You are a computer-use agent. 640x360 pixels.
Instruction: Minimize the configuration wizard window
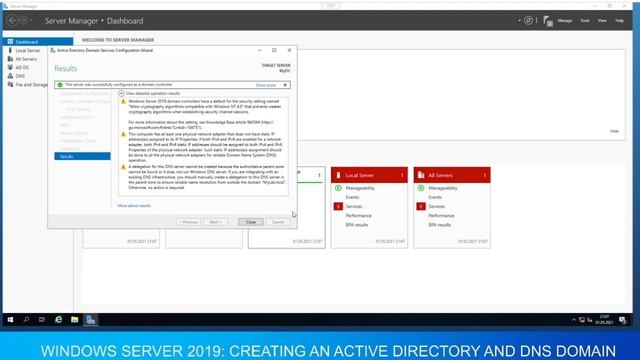[x=260, y=50]
